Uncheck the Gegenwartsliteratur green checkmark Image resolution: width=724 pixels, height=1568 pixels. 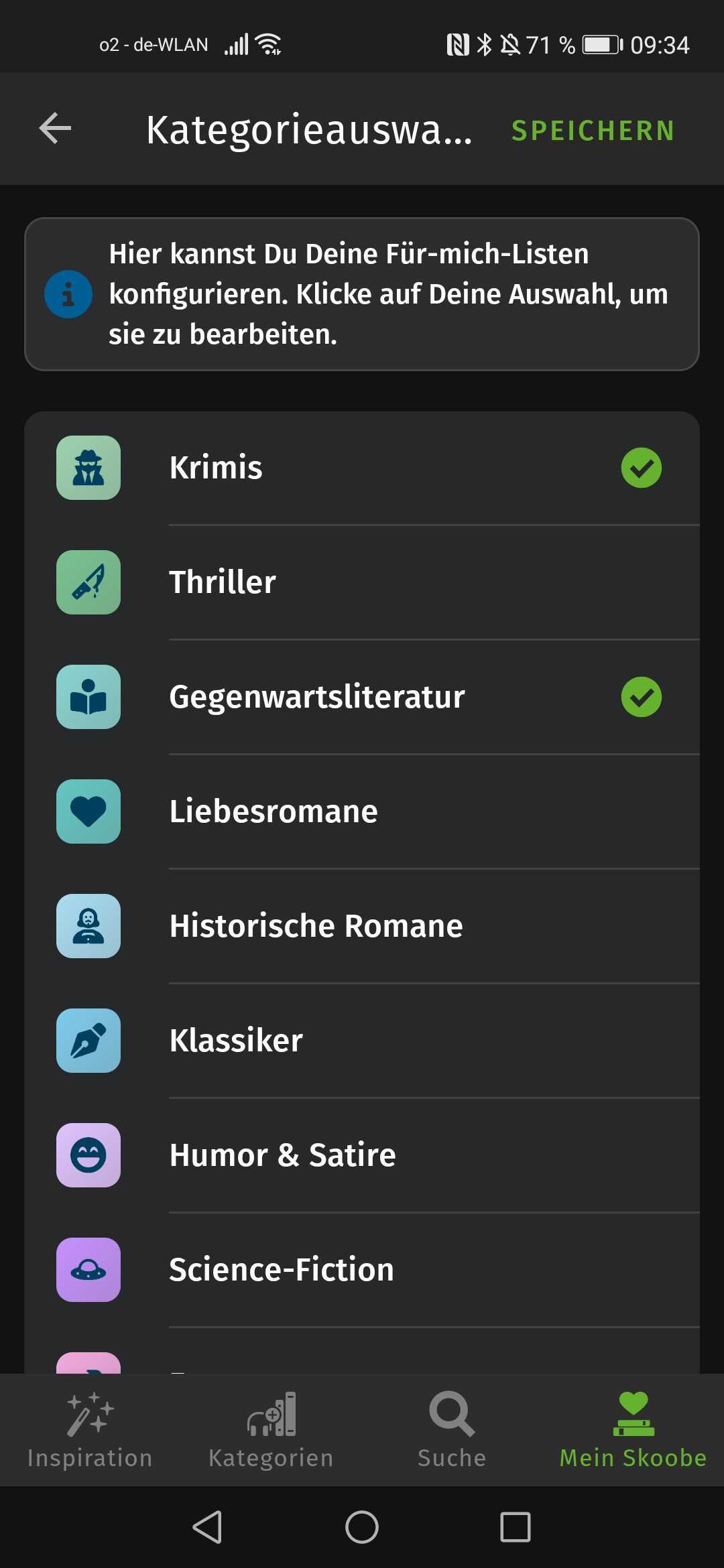(642, 697)
